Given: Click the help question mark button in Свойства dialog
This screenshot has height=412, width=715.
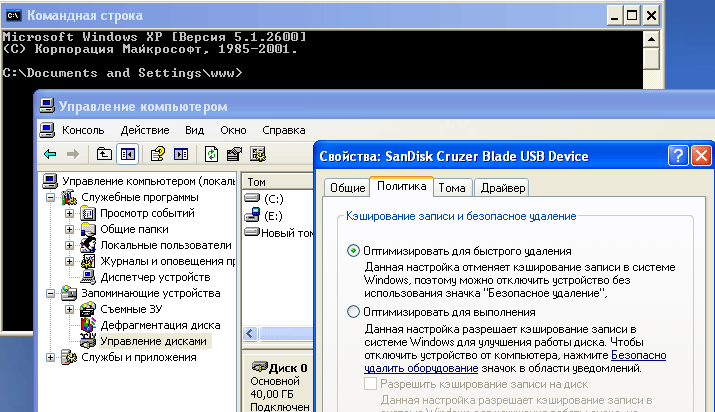Looking at the screenshot, I should (678, 156).
